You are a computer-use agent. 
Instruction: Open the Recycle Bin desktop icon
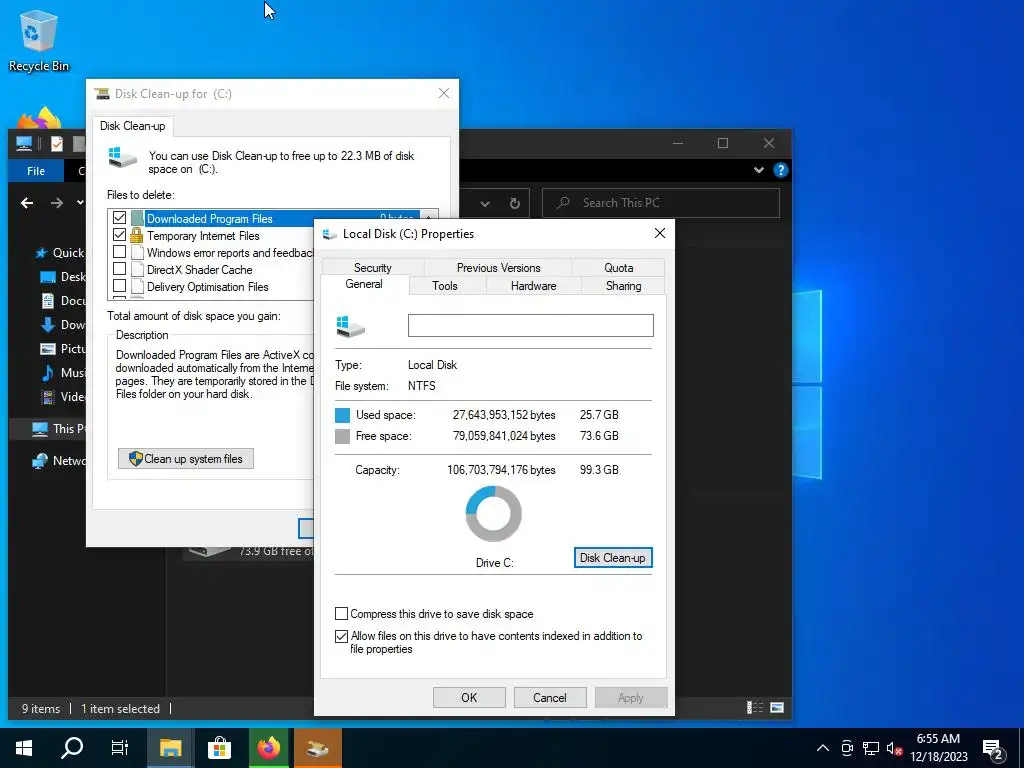38,40
